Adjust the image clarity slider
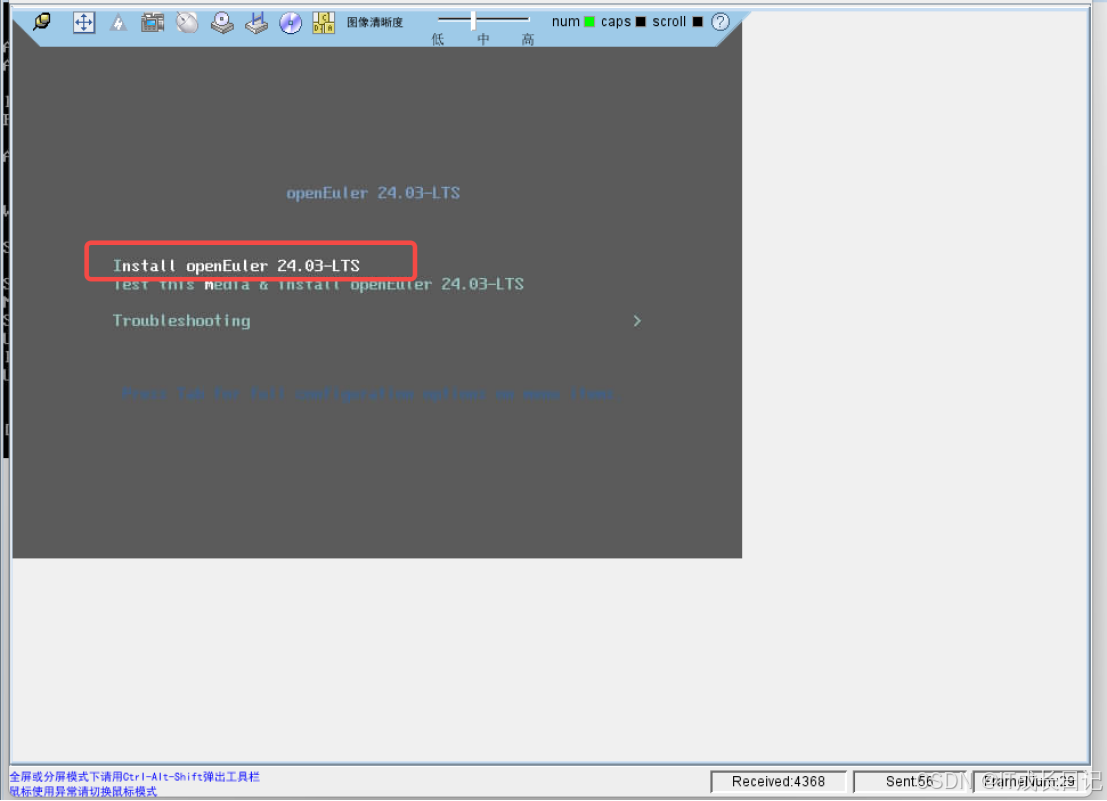Viewport: 1107px width, 801px height. (x=474, y=20)
